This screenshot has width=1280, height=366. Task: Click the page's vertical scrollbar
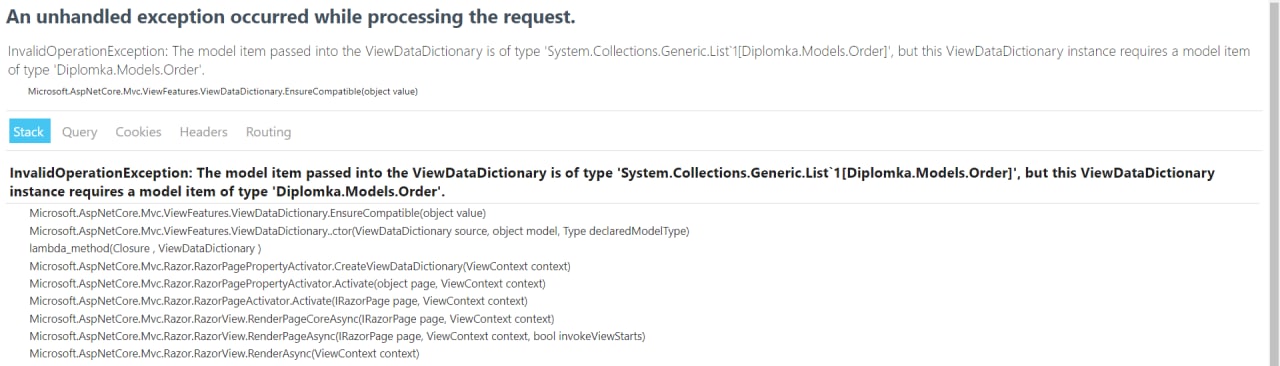click(x=1274, y=183)
